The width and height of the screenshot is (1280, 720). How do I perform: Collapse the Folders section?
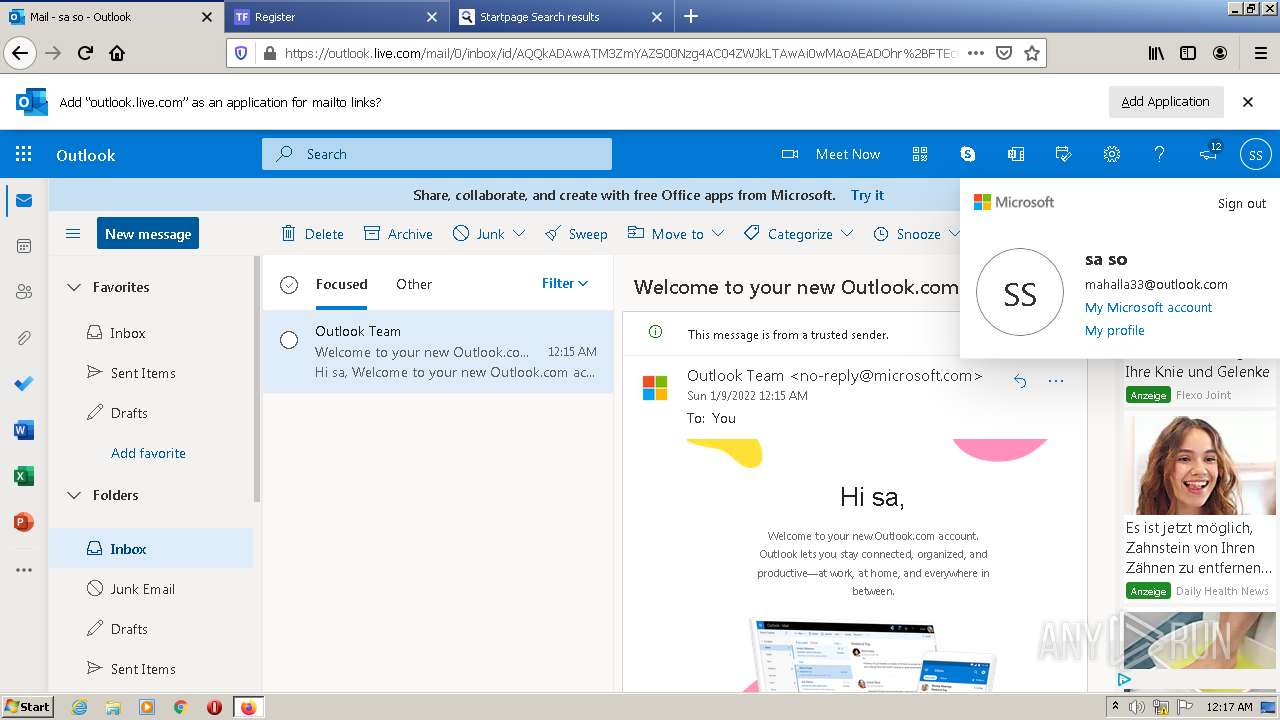click(73, 495)
